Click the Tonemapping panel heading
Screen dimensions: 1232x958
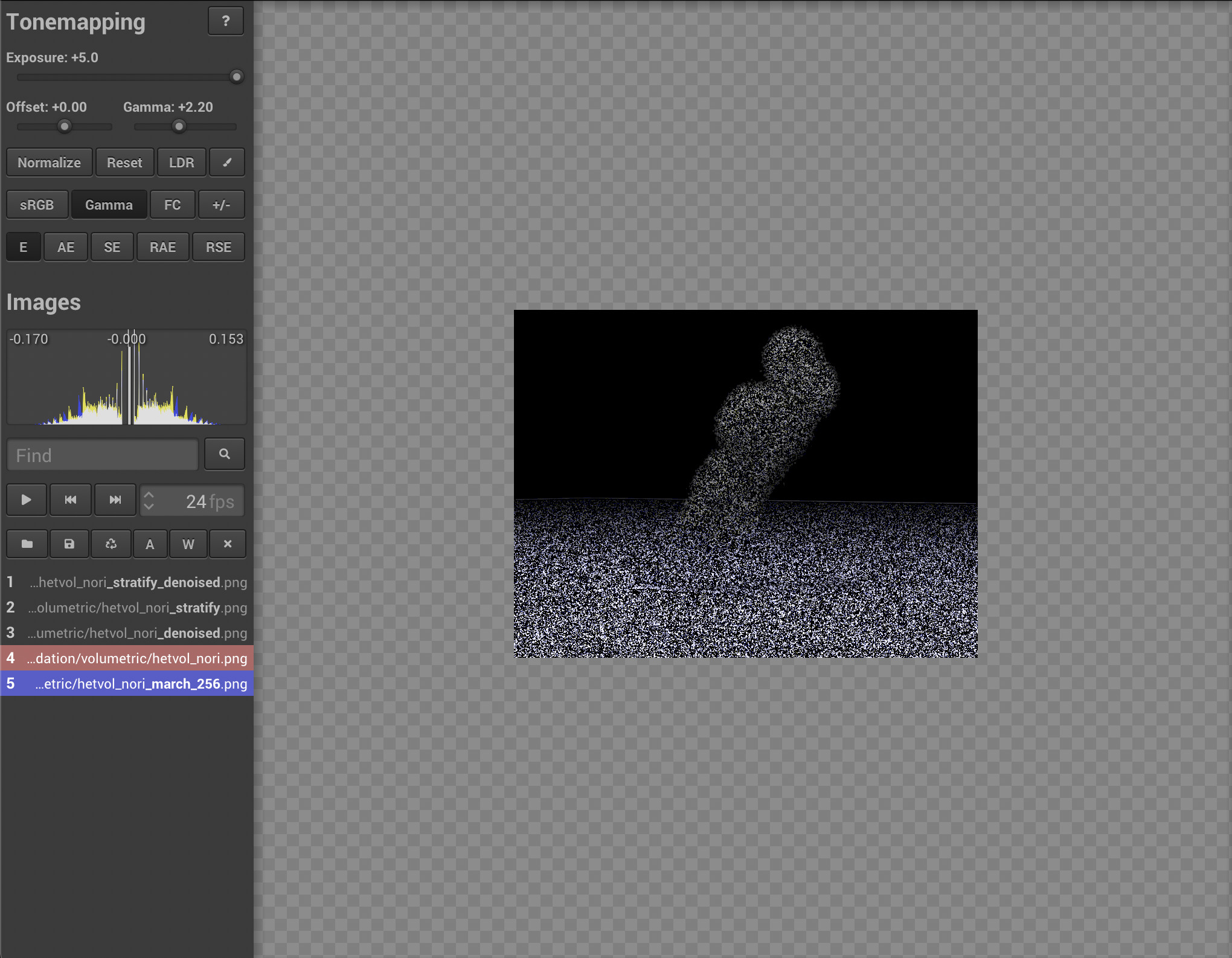pos(76,22)
